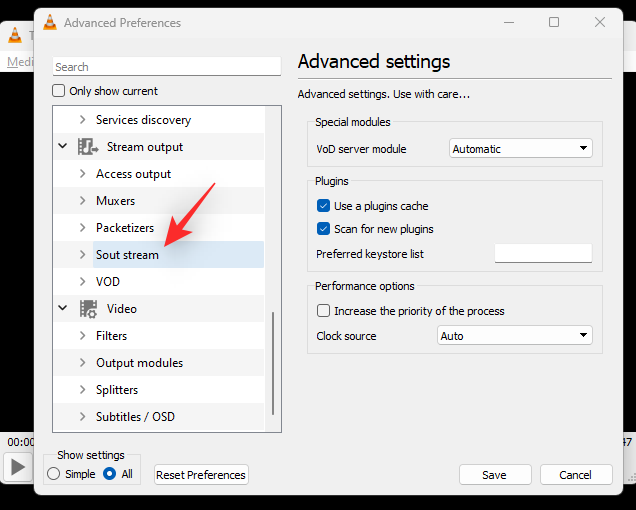Minimize the Advanced Preferences window

[x=509, y=22]
